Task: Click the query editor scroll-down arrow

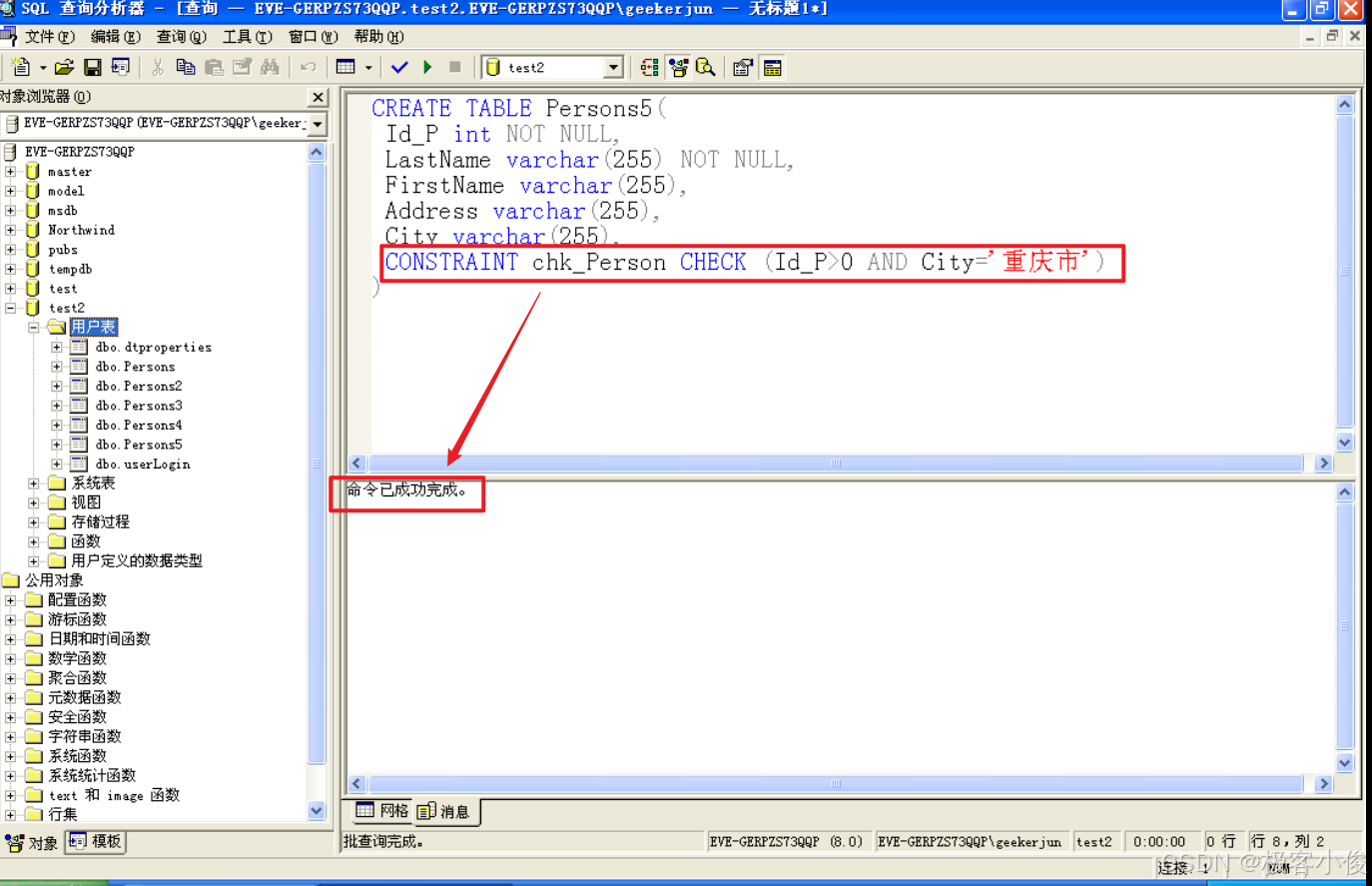Action: point(1345,443)
